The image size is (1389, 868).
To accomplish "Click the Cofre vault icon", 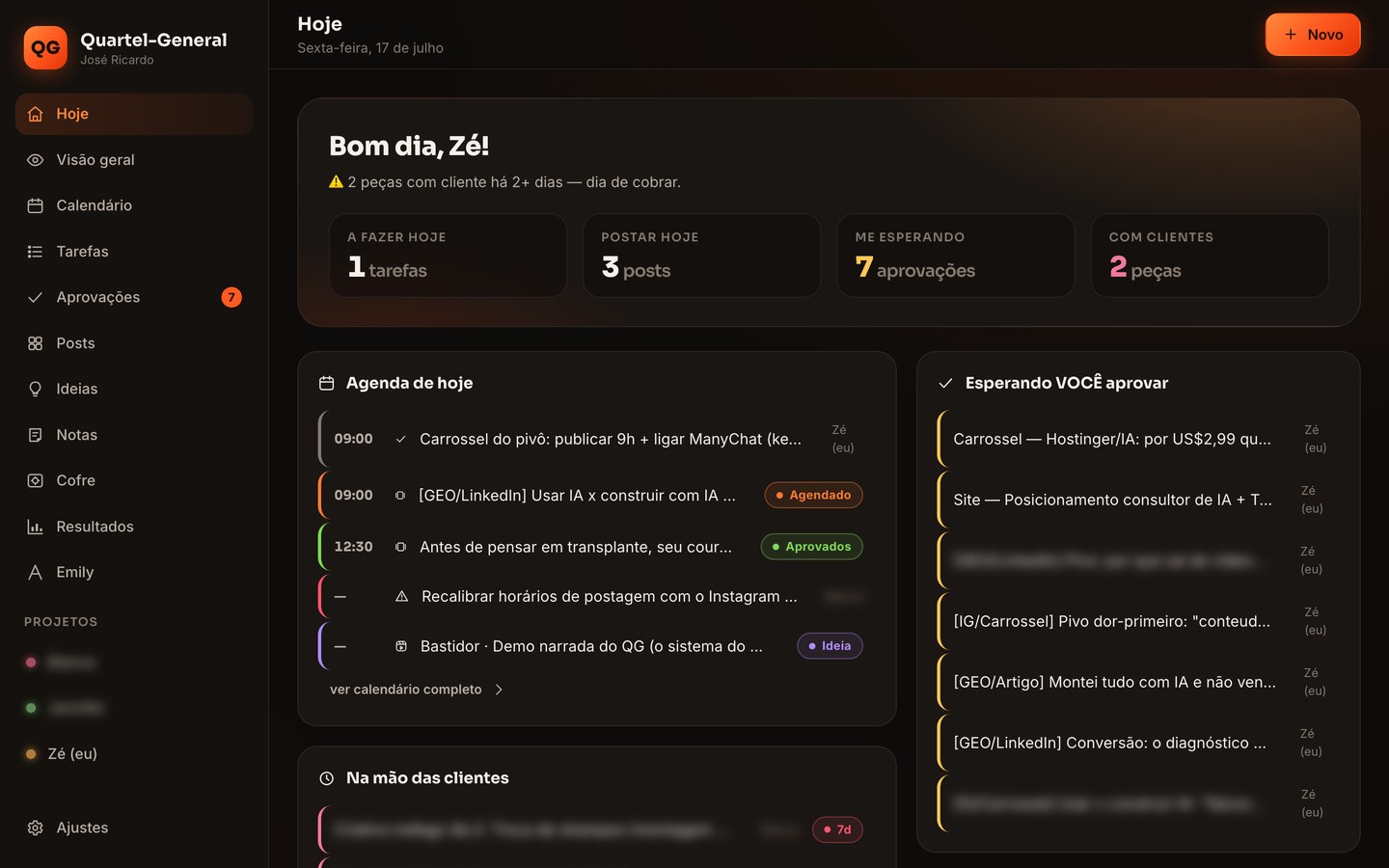I will (x=36, y=480).
